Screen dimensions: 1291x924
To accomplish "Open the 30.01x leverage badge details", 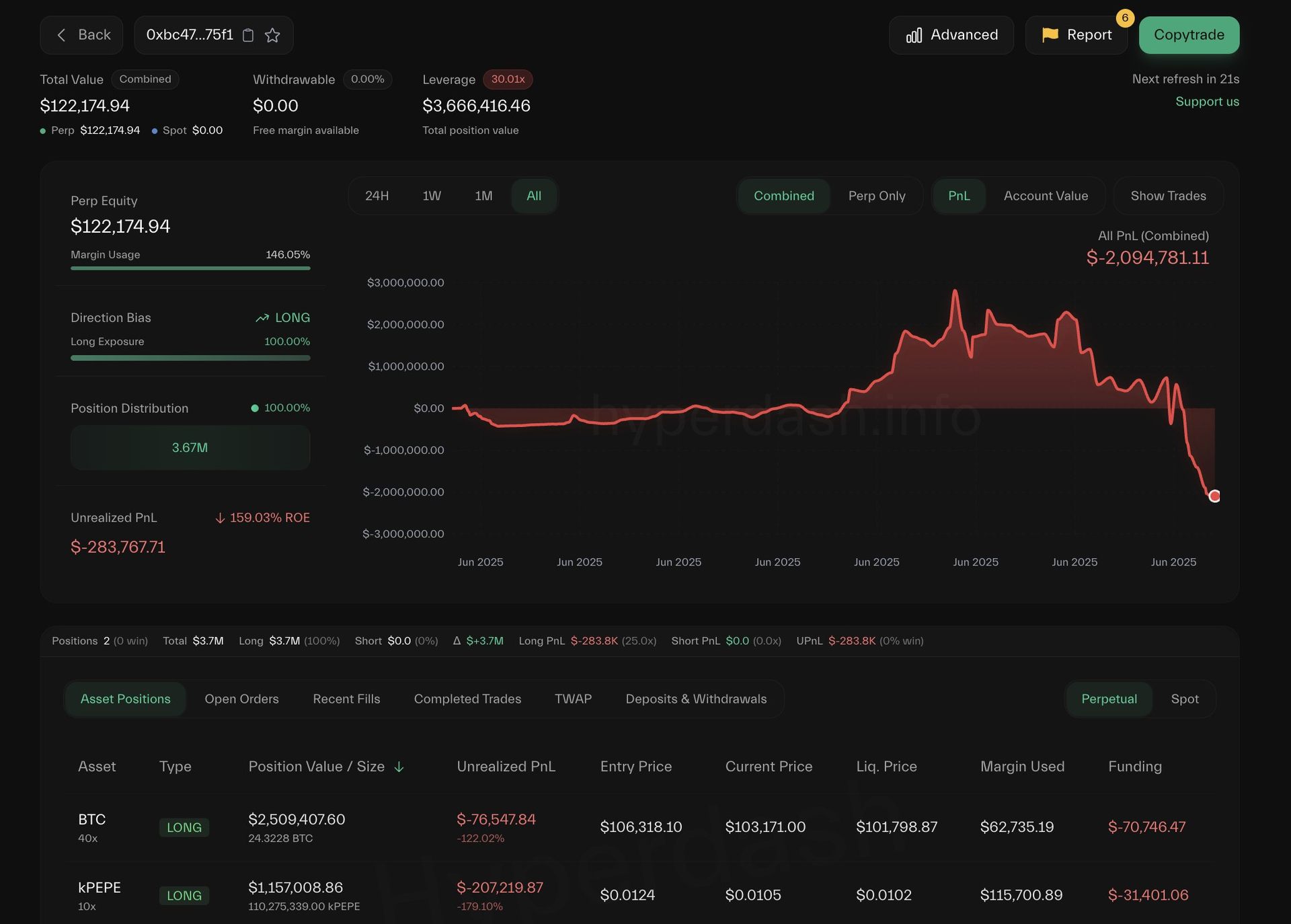I will (508, 79).
